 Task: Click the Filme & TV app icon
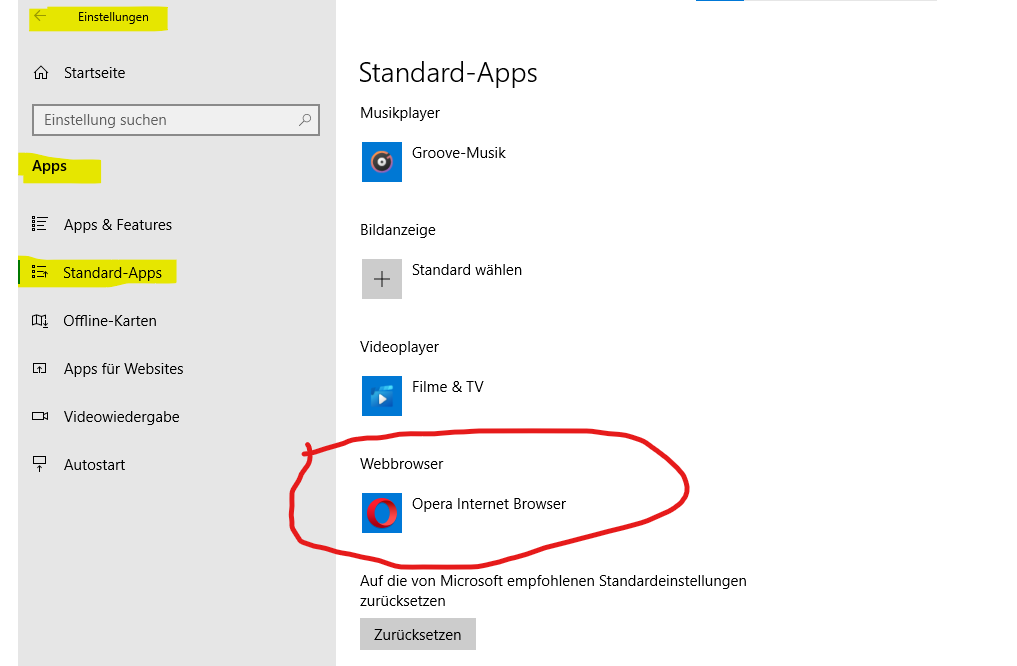381,396
